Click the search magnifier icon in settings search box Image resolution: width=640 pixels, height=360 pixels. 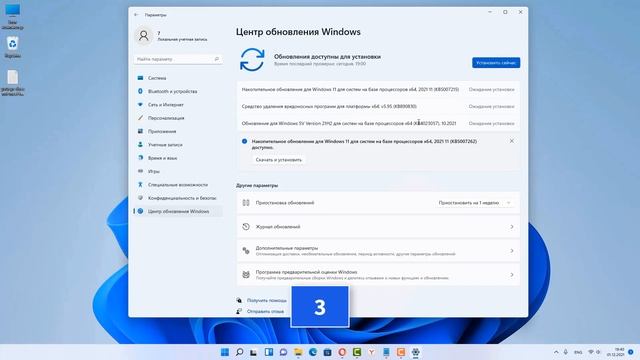217,59
